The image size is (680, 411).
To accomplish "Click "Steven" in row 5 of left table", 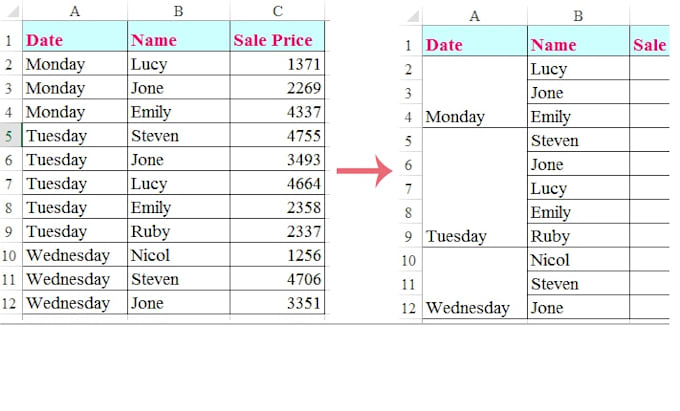I will [178, 136].
